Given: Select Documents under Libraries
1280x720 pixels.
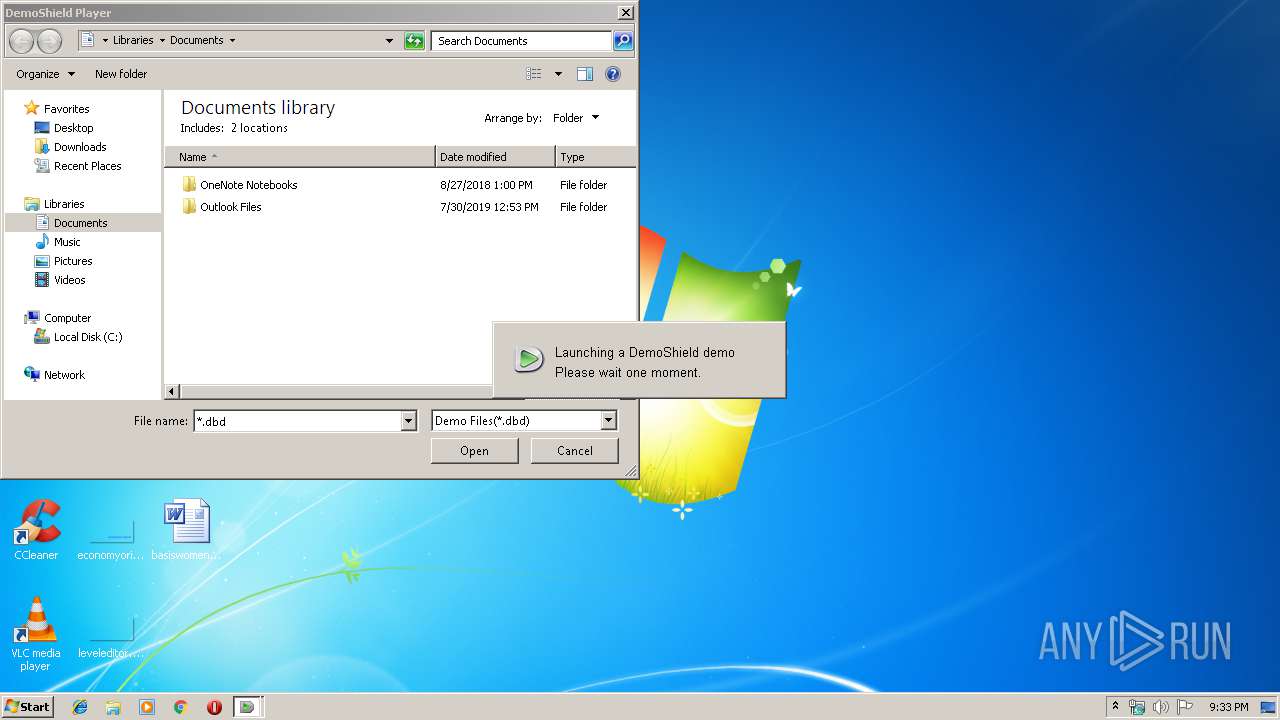Looking at the screenshot, I should (x=80, y=223).
